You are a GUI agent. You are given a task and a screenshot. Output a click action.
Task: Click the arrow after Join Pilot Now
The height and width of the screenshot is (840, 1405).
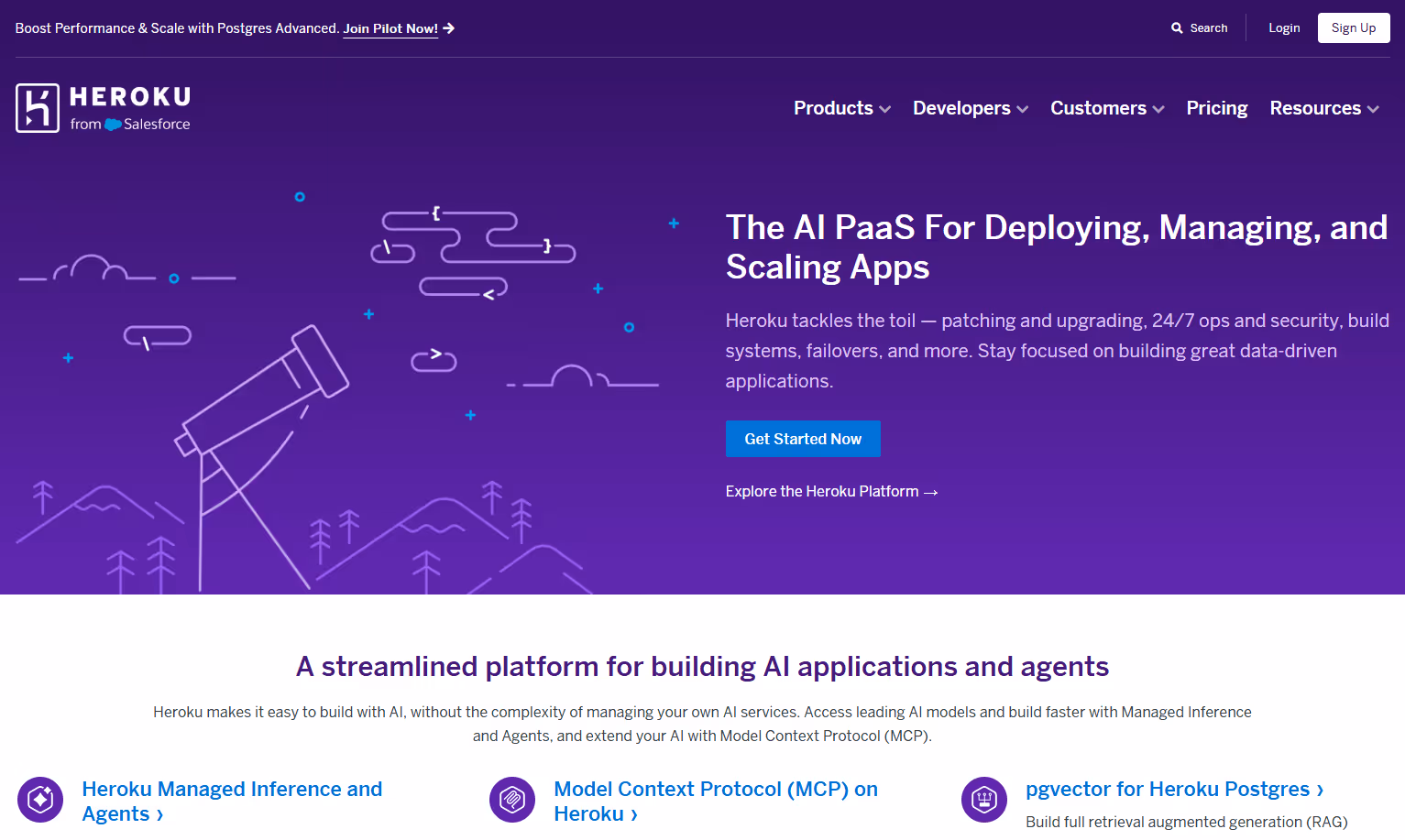coord(449,28)
